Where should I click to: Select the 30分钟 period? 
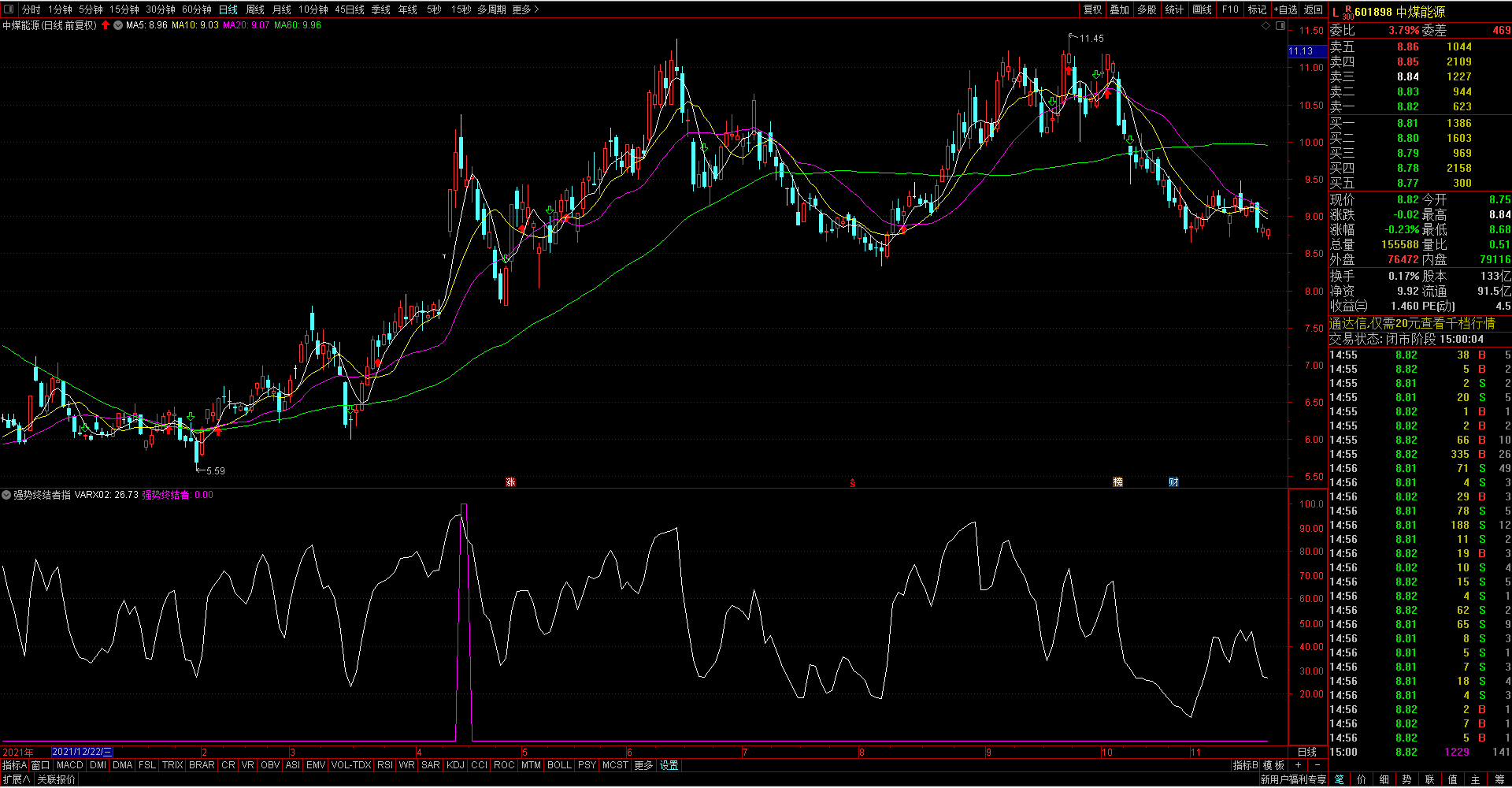[160, 9]
